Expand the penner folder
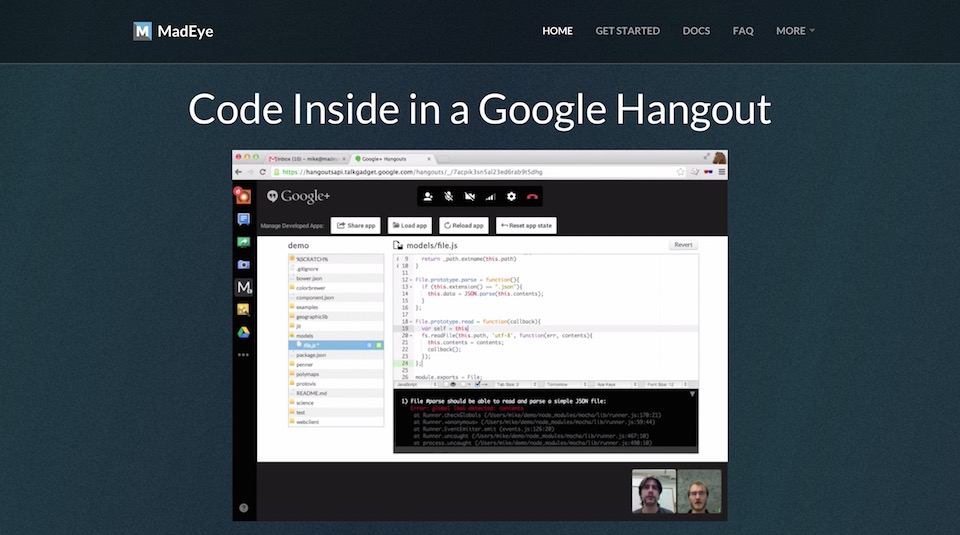Screen dimensions: 960x535 pyautogui.click(x=336, y=364)
